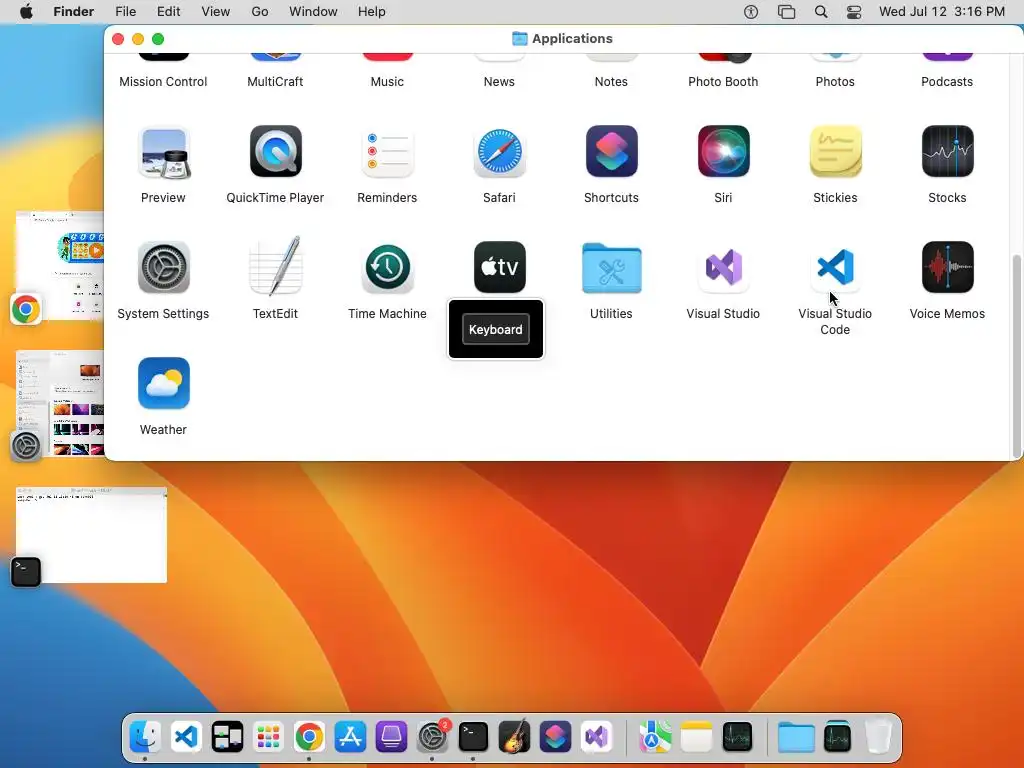
Task: Select the Reminders app icon
Action: [x=387, y=152]
